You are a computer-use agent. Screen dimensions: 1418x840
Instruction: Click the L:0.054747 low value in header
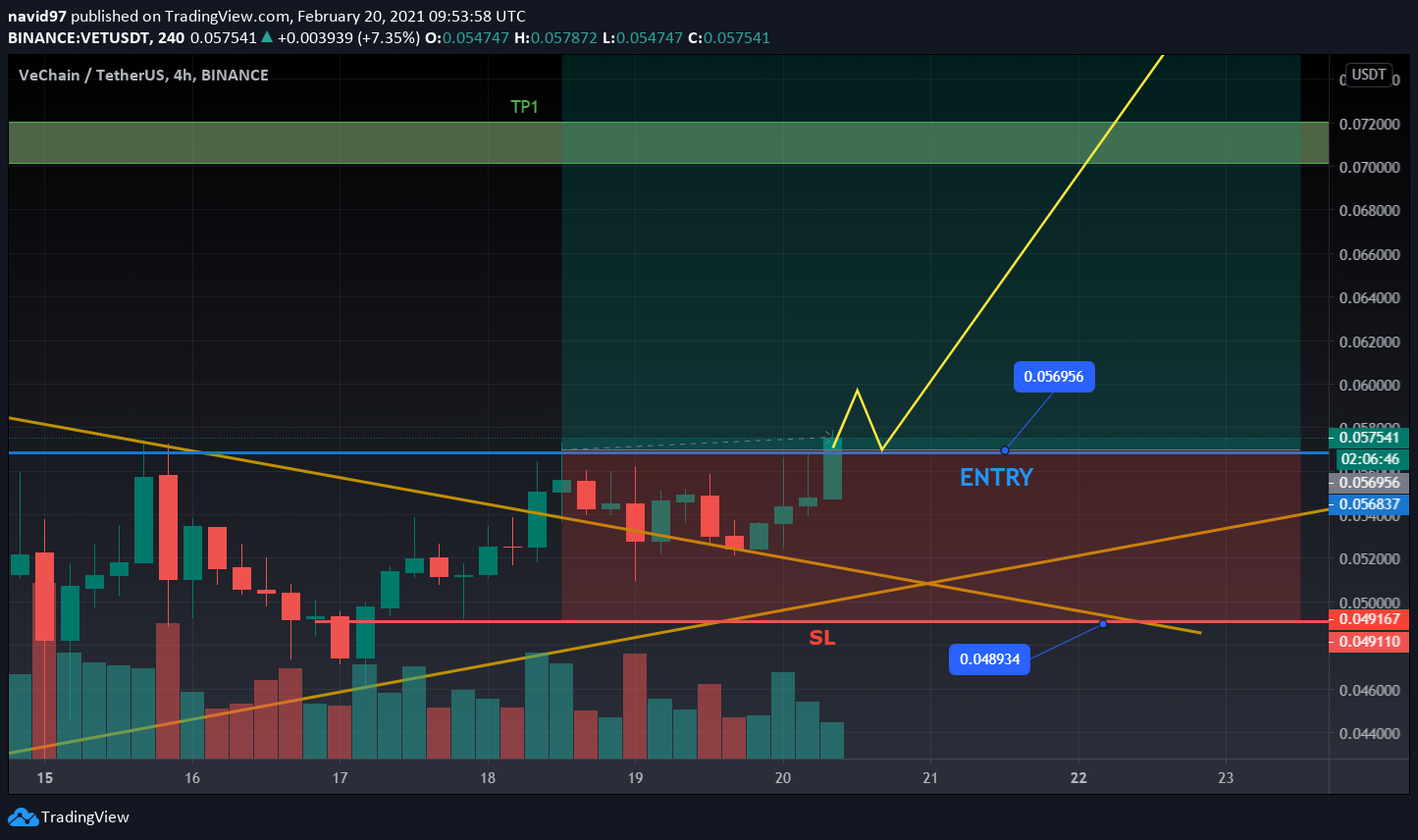pyautogui.click(x=643, y=38)
